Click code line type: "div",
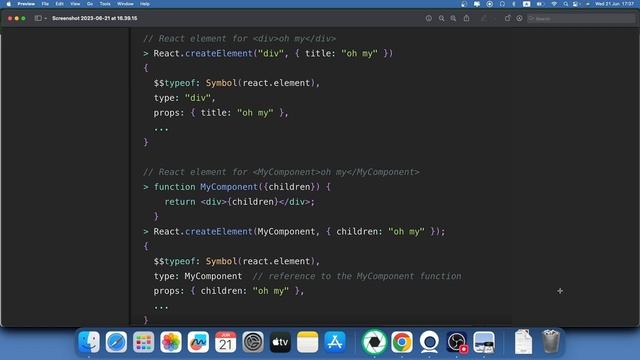The width and height of the screenshot is (640, 360). coord(184,98)
